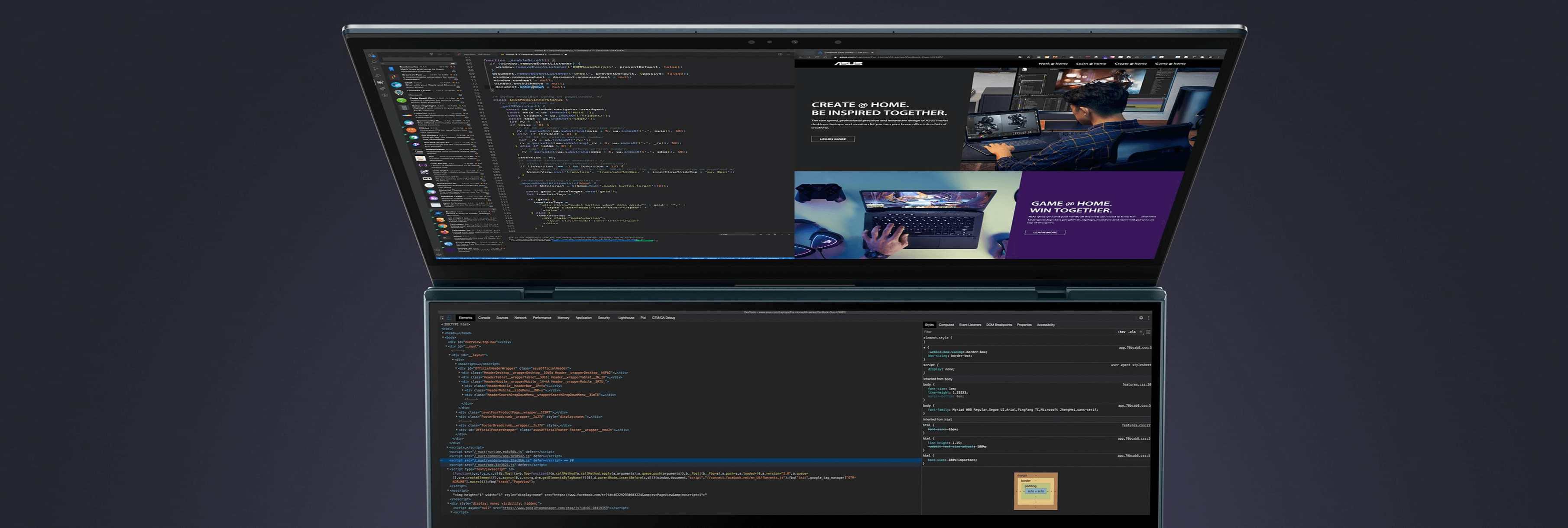Click the border region of the box model
1568x528 pixels.
click(x=1036, y=480)
